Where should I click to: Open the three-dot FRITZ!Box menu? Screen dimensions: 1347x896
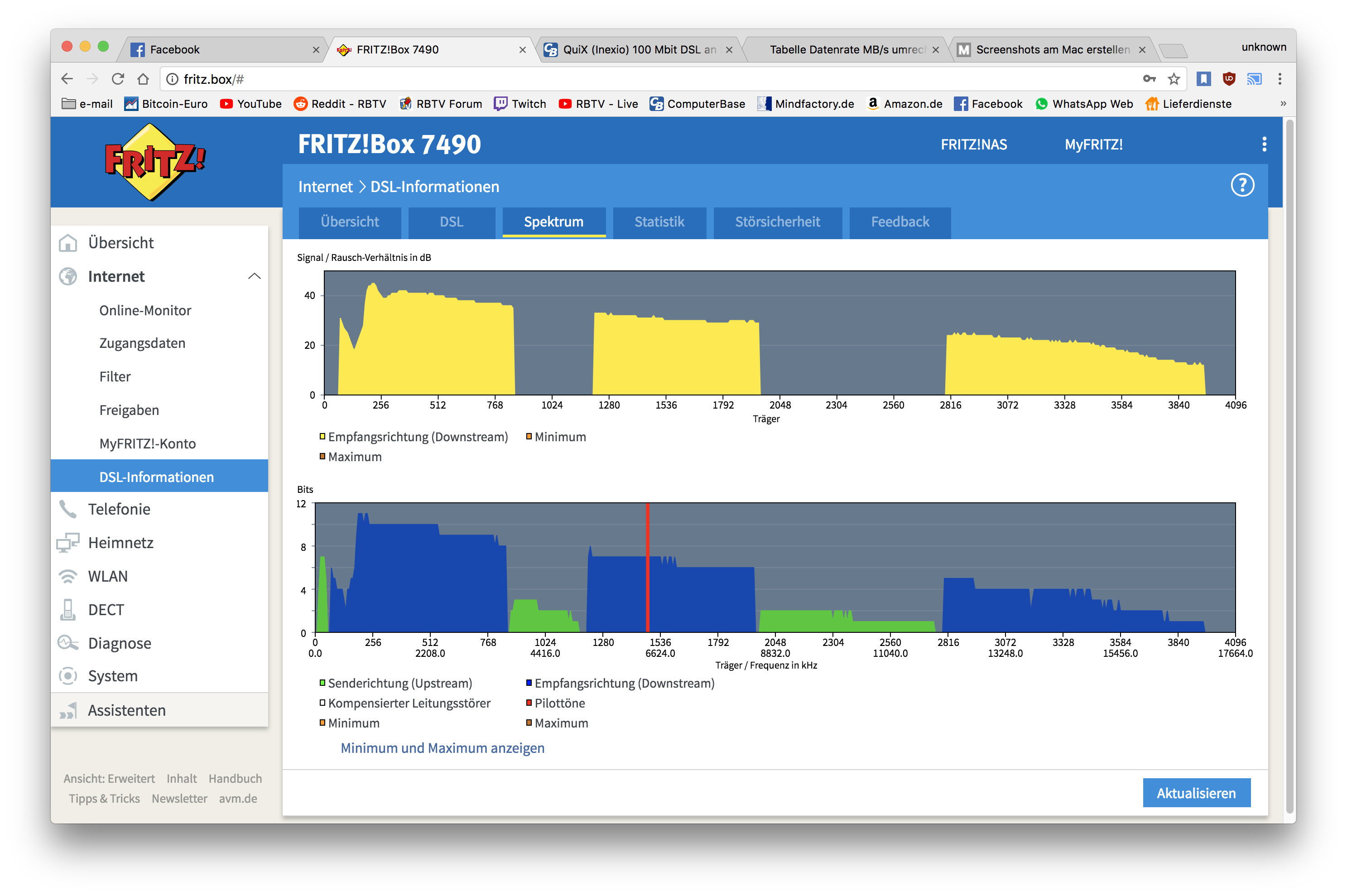click(x=1264, y=144)
